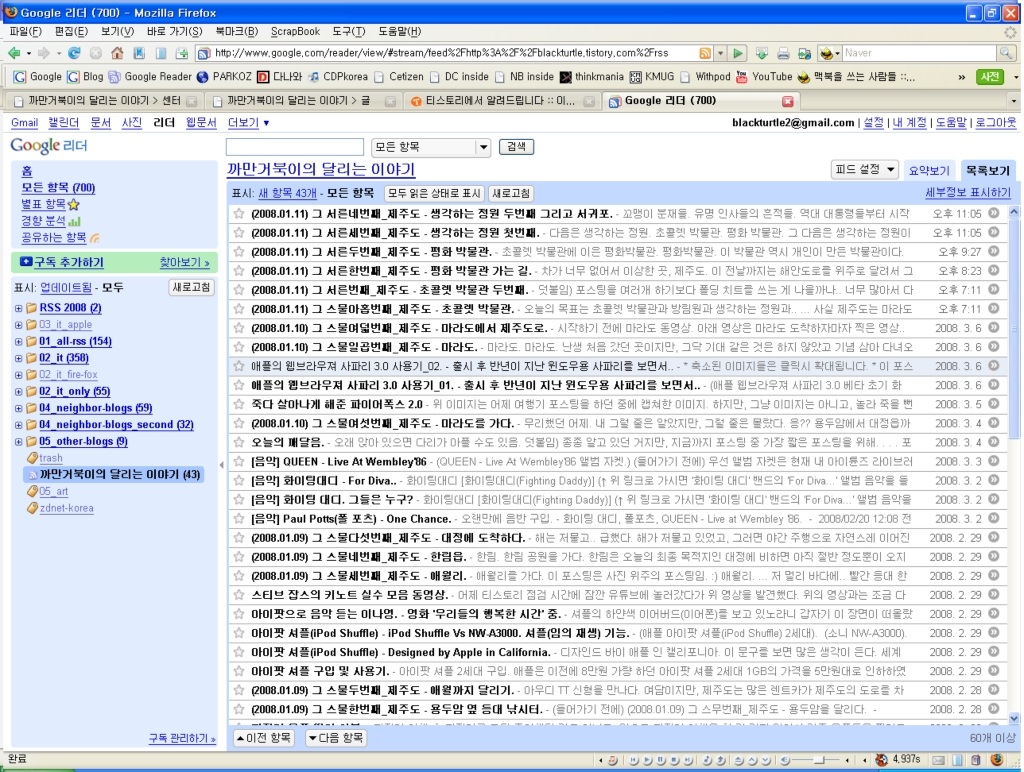1024x772 pixels.
Task: Select the zdnet-korea tag in sidebar
Action: coord(67,508)
